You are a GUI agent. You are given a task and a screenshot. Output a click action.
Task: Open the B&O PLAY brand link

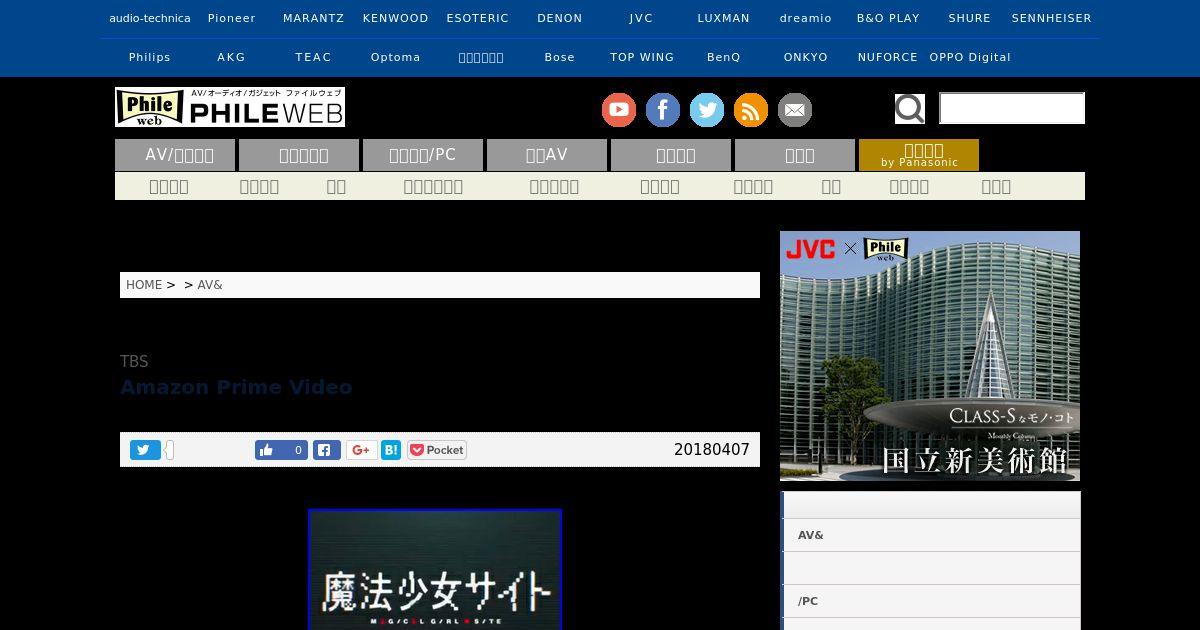888,18
